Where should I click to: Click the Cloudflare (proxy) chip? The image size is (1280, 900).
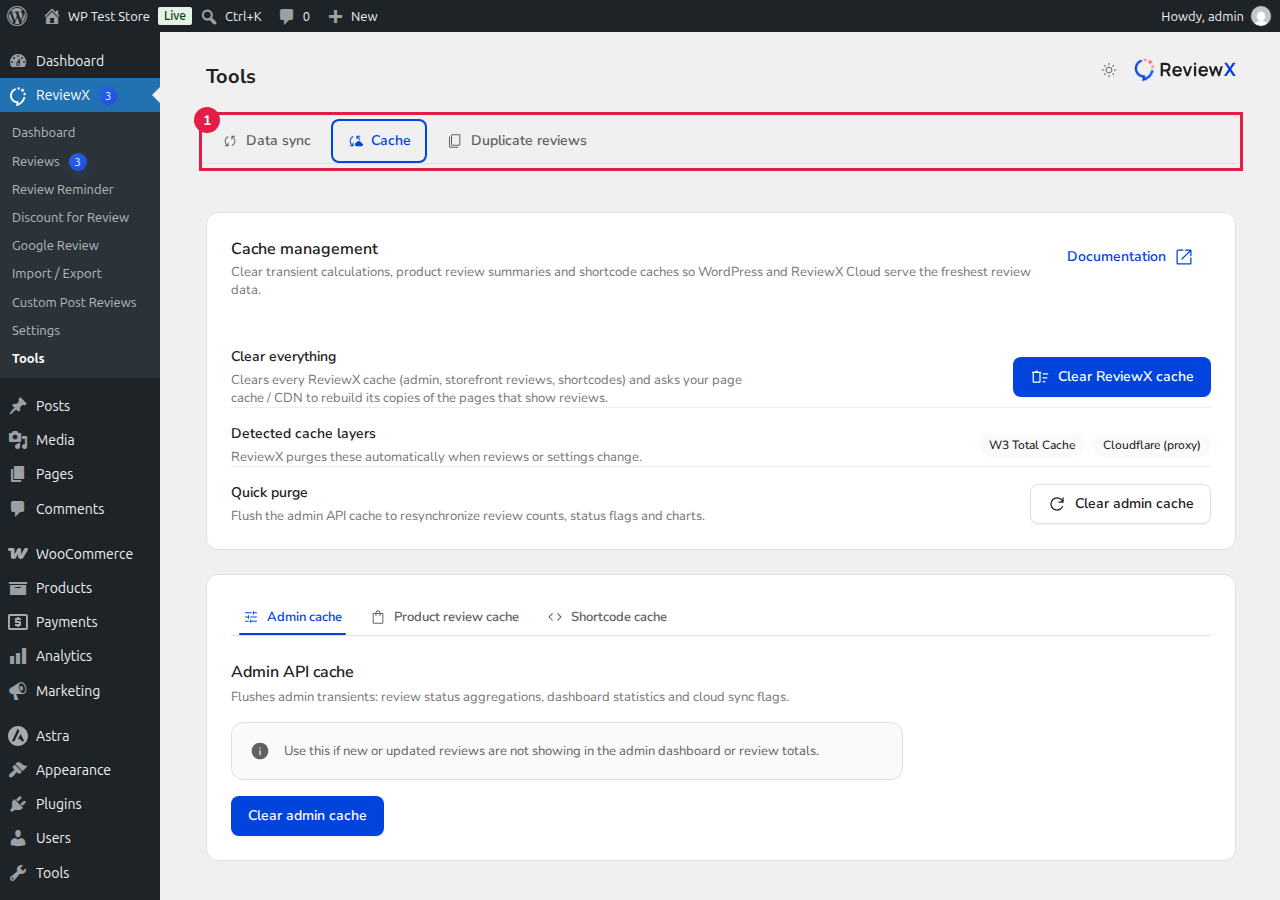pos(1152,445)
